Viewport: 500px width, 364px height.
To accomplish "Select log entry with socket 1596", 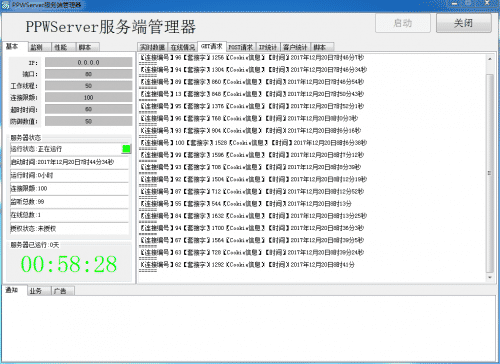I will tap(252, 155).
